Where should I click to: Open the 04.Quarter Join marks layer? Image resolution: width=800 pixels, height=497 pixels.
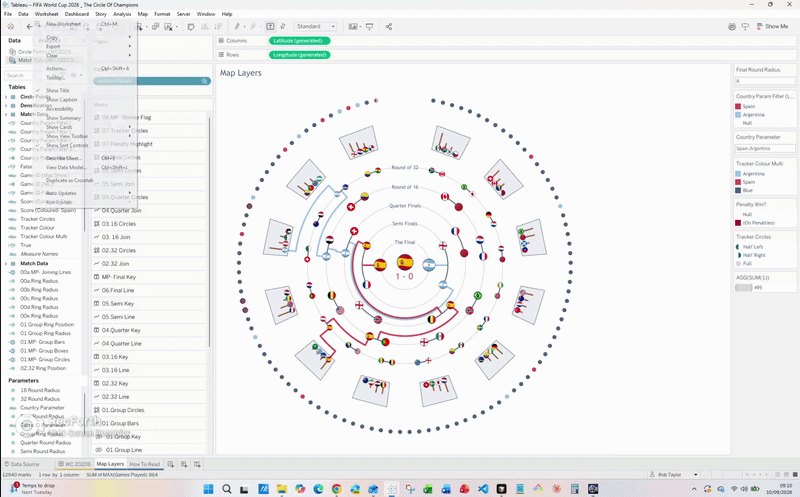pyautogui.click(x=149, y=210)
